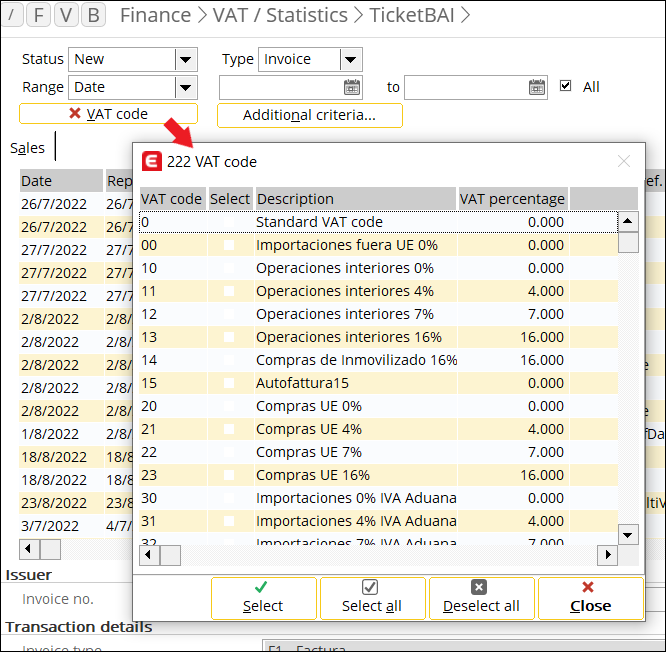Viewport: 671px width, 652px height.
Task: Click the red Exact logo icon in dialog title
Action: [152, 161]
